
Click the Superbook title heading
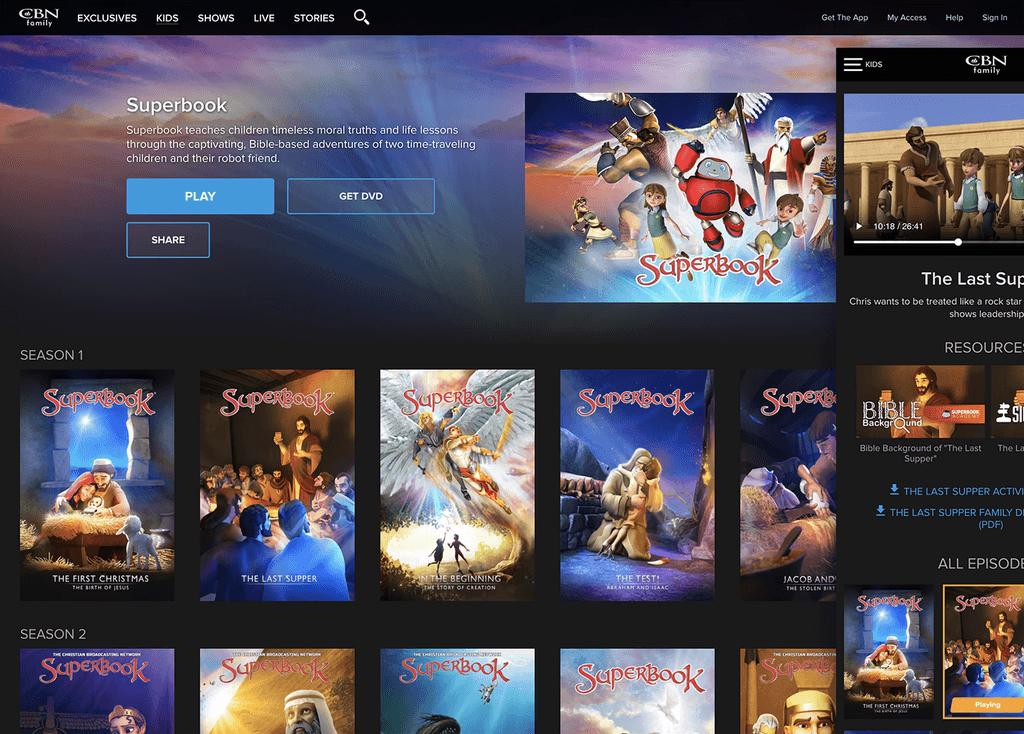(x=176, y=105)
